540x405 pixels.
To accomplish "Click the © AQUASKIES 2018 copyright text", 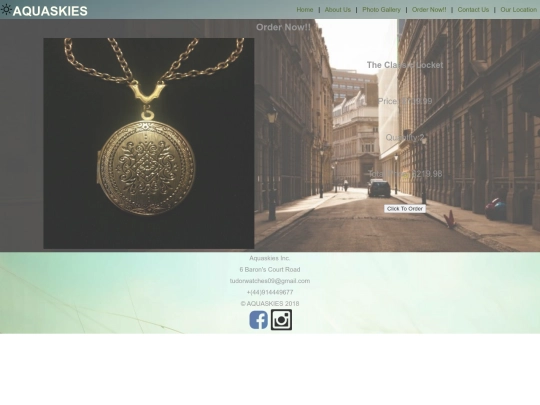I will 270,304.
